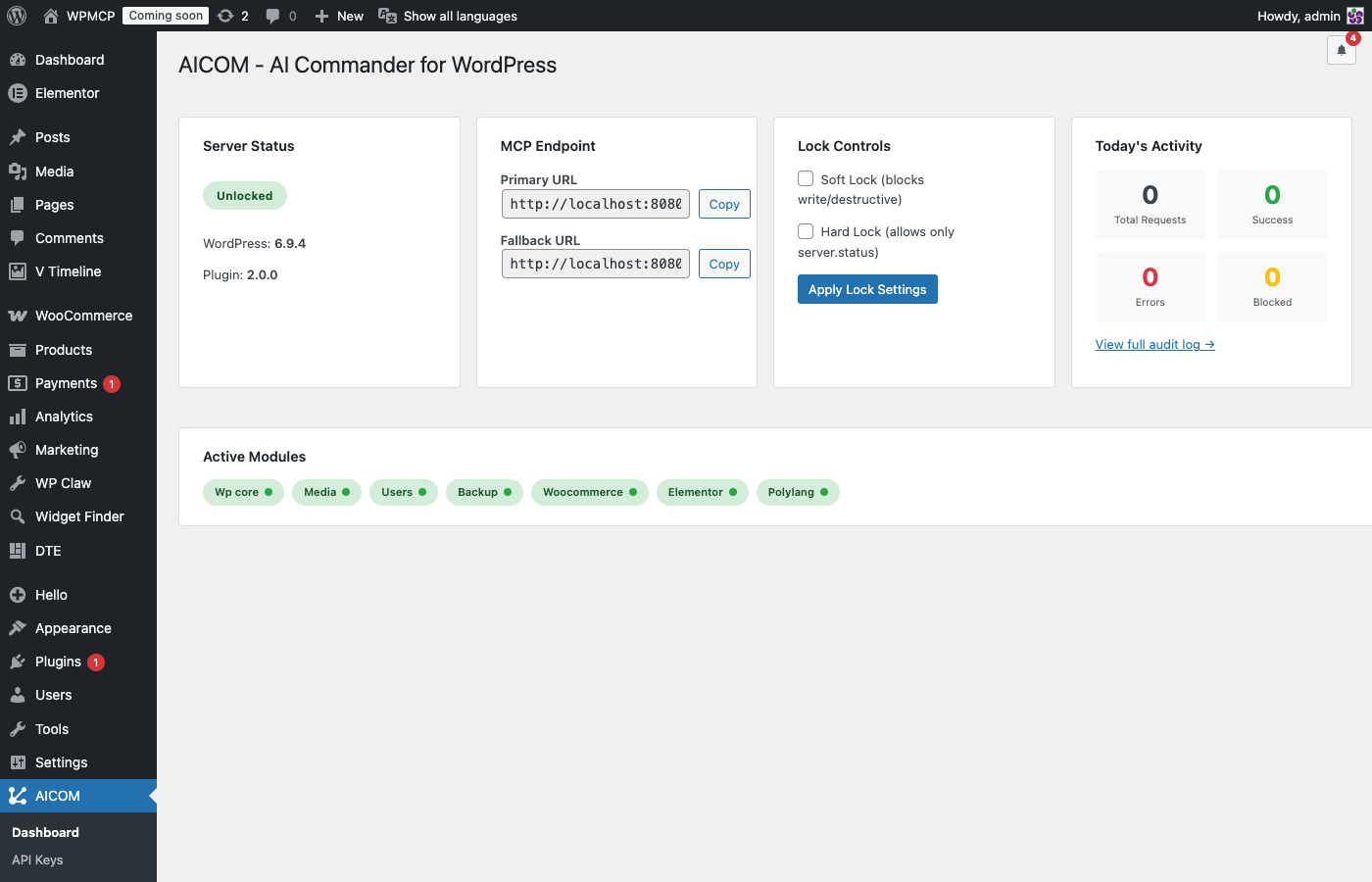
Task: Click the V Timeline icon
Action: [x=18, y=271]
